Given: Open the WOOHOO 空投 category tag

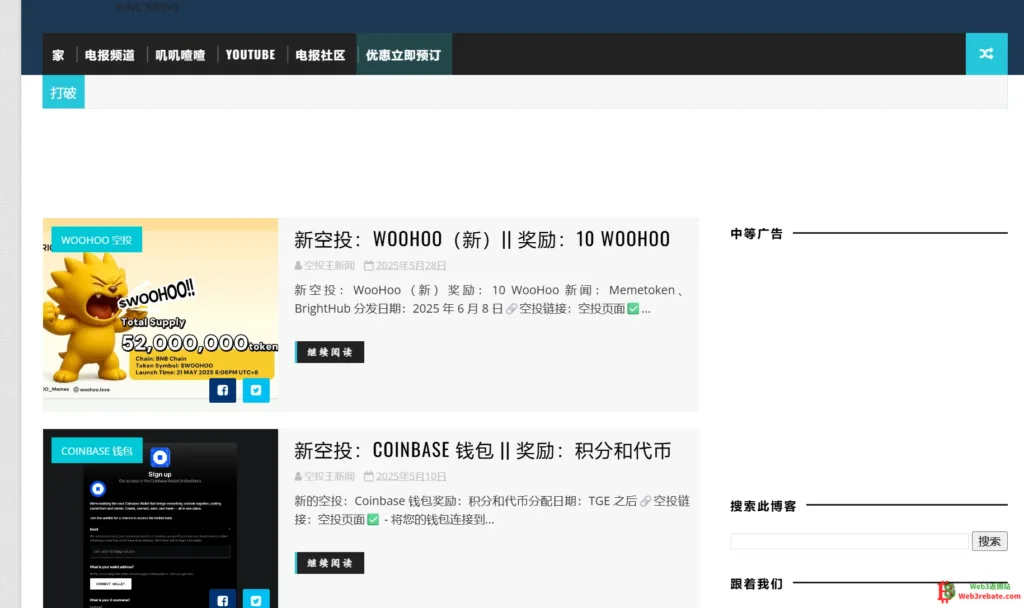Looking at the screenshot, I should (x=96, y=240).
